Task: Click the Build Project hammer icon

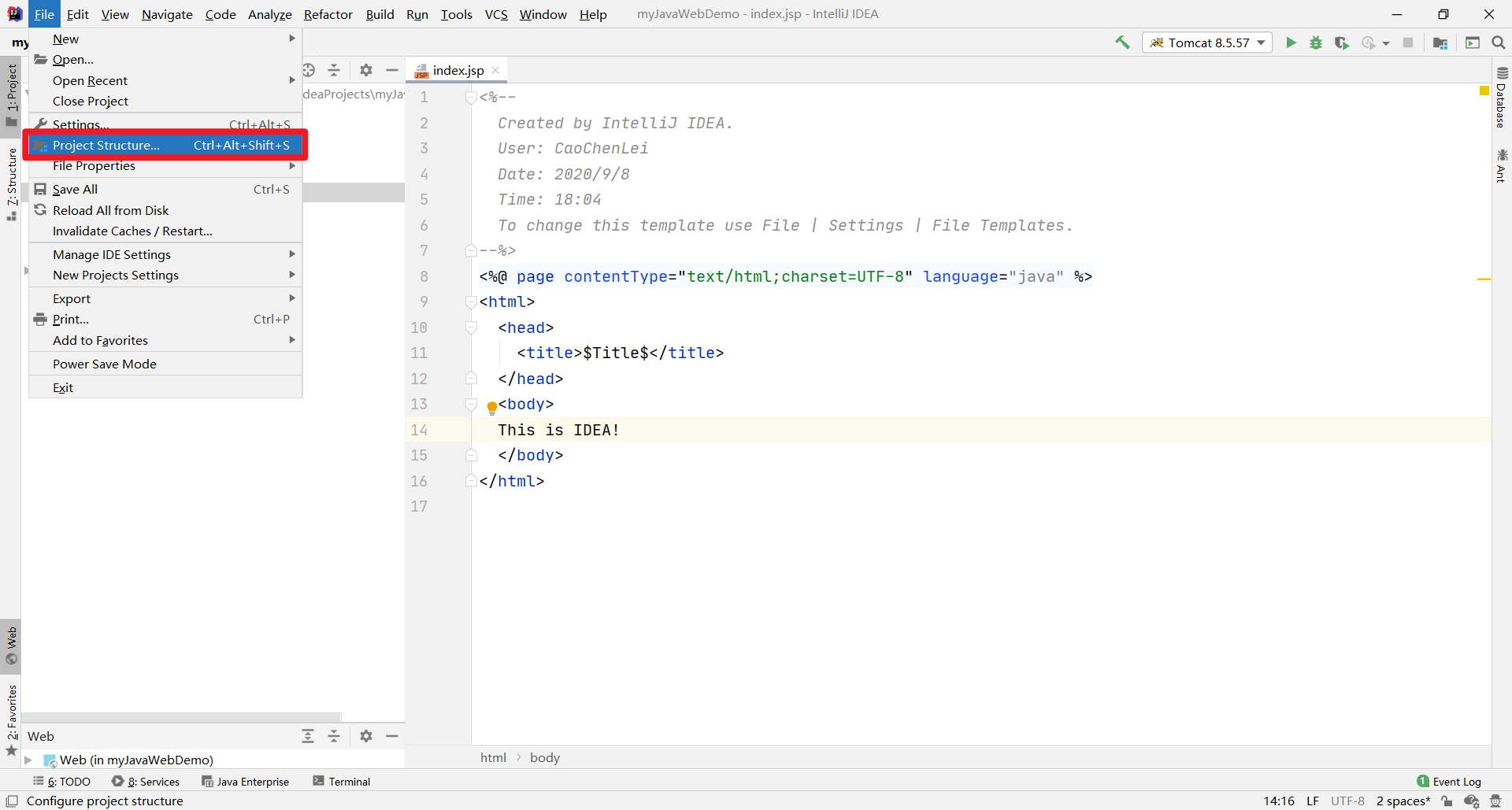Action: [1122, 43]
